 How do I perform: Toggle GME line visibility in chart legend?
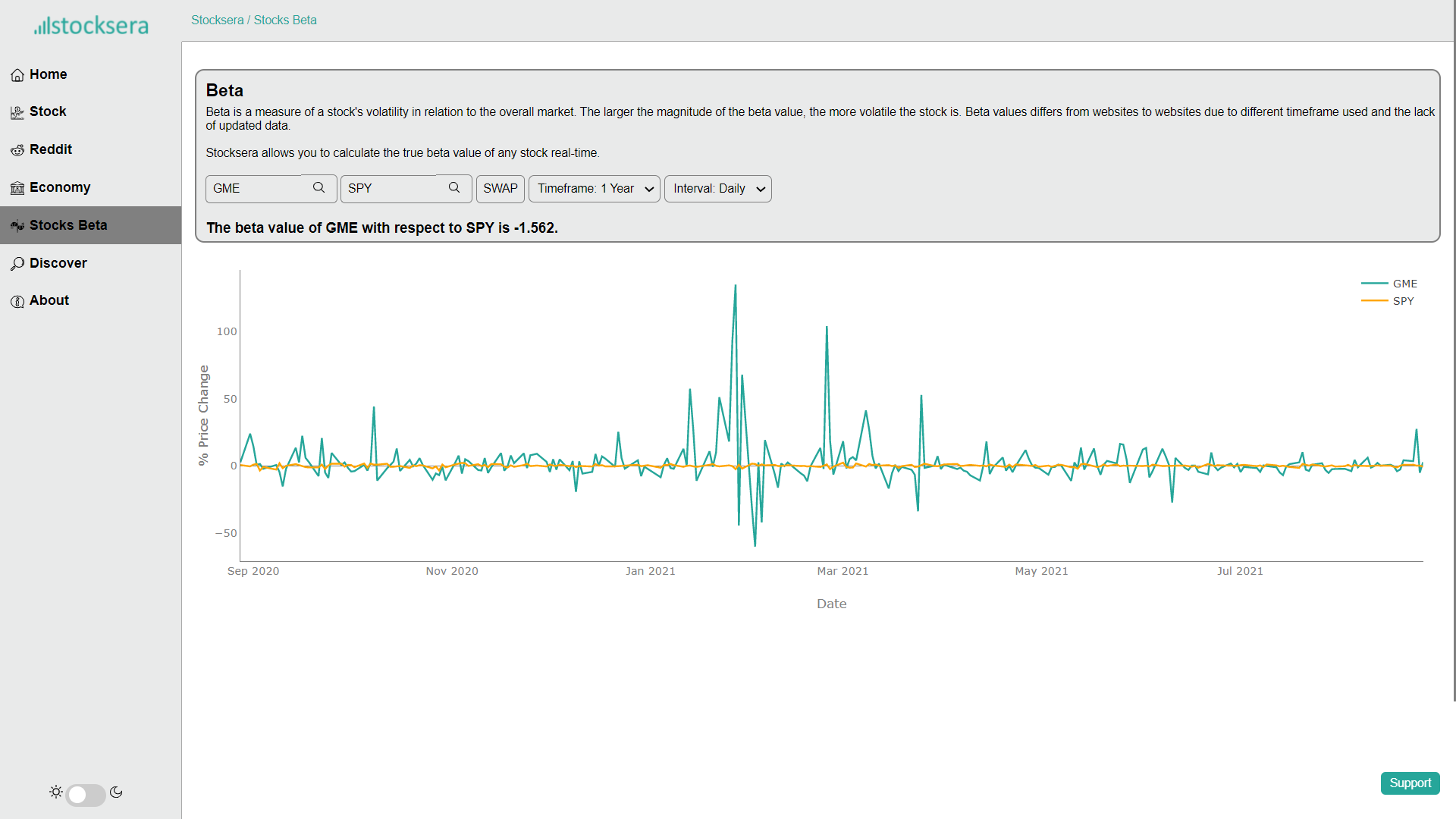[x=1404, y=284]
